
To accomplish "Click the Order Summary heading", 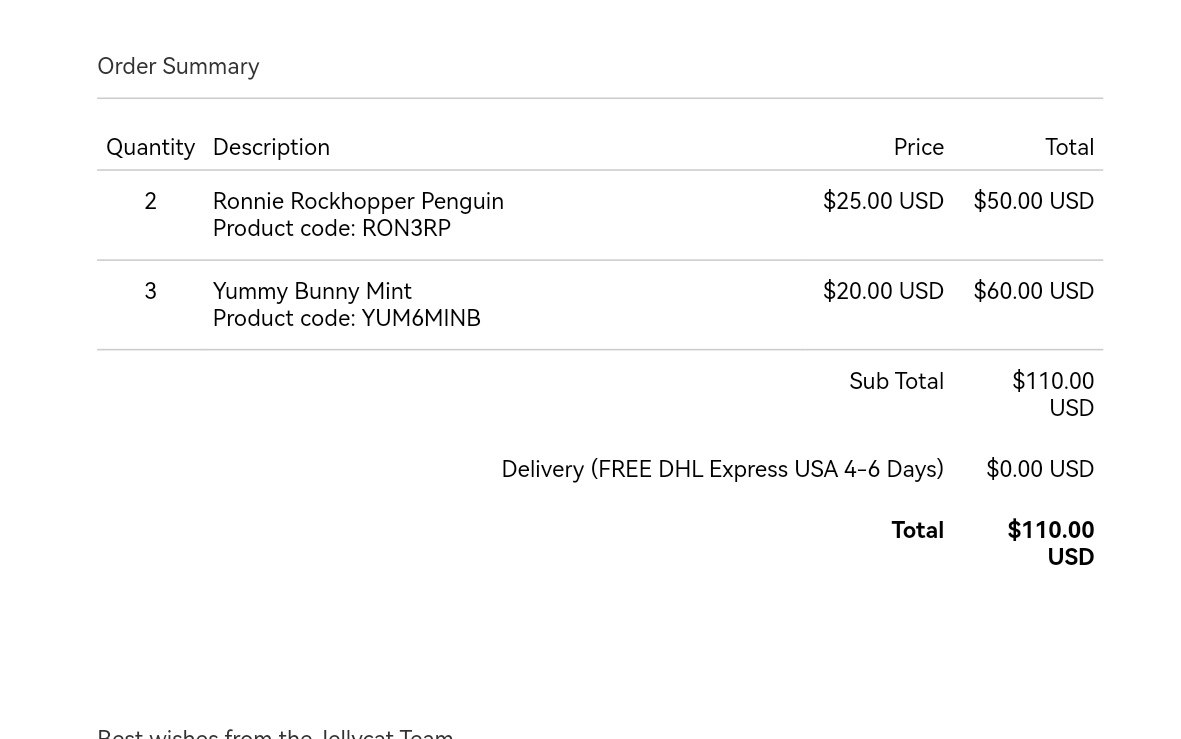I will click(178, 66).
